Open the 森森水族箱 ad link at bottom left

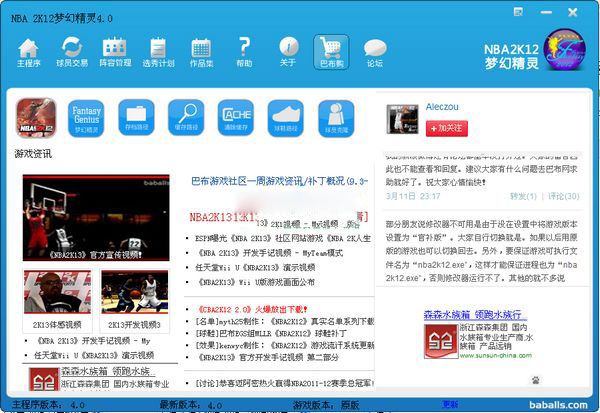tap(108, 371)
